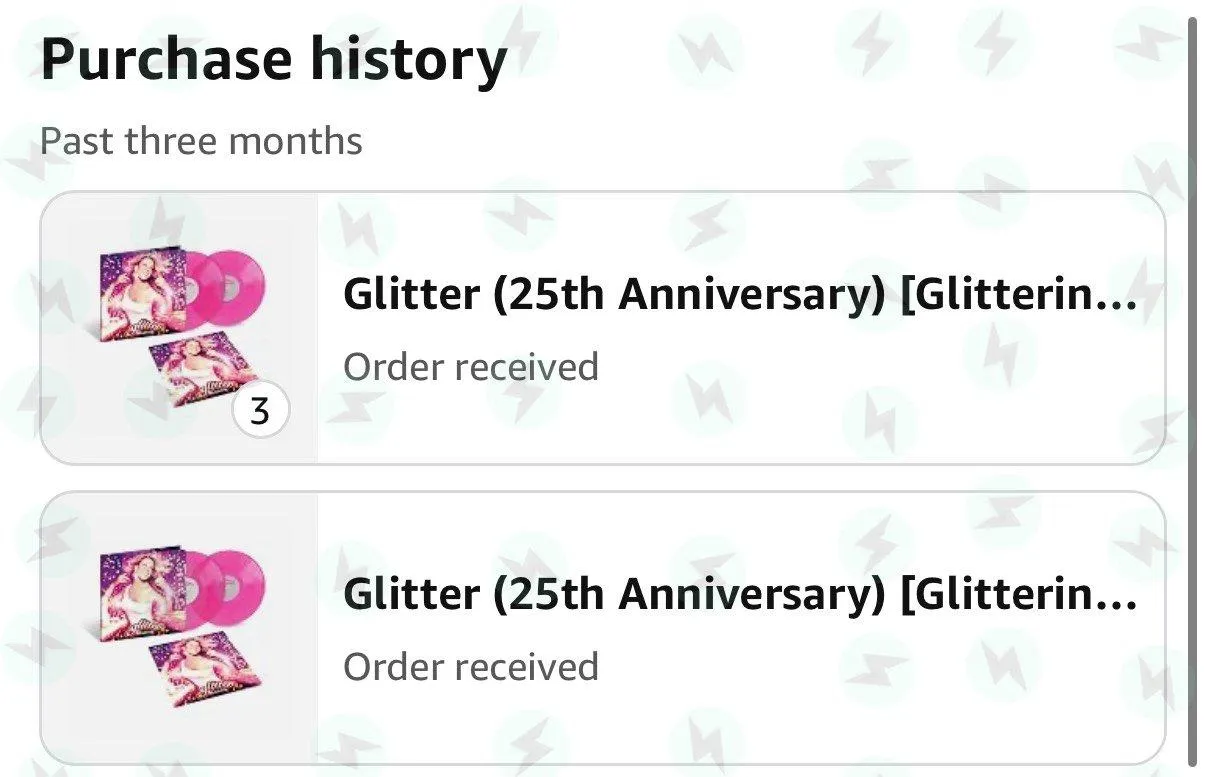Open the first order's product thumbnail
Image resolution: width=1206 pixels, height=777 pixels.
179,328
